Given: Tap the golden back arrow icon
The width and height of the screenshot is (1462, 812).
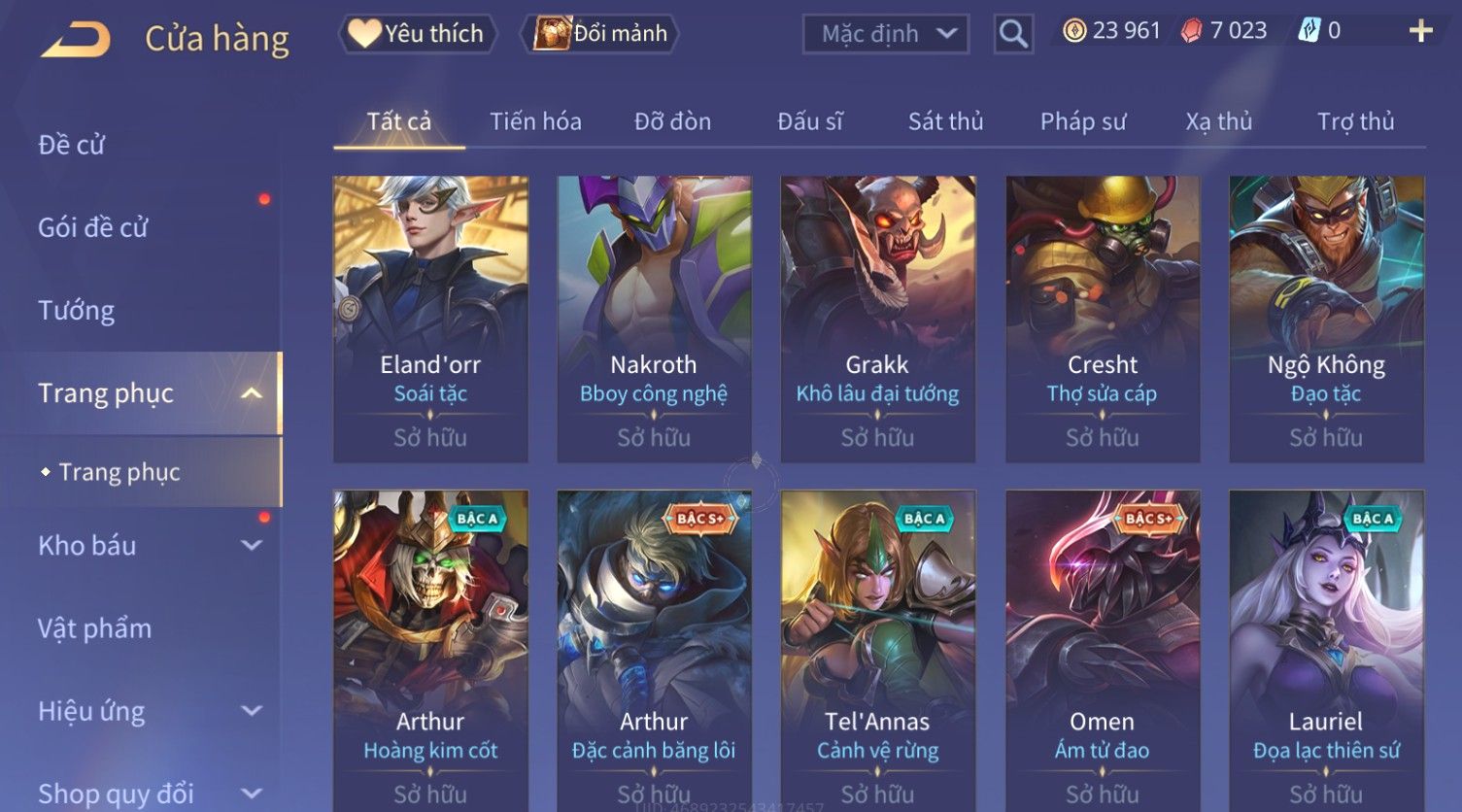Looking at the screenshot, I should (75, 41).
